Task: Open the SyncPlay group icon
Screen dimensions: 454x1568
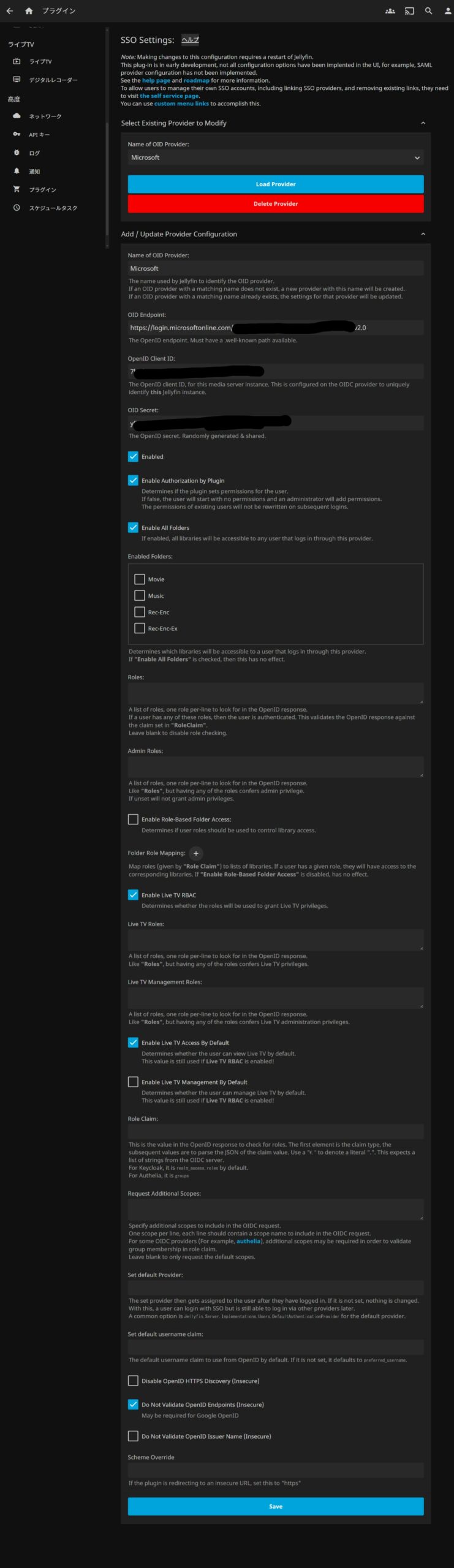Action: click(390, 11)
